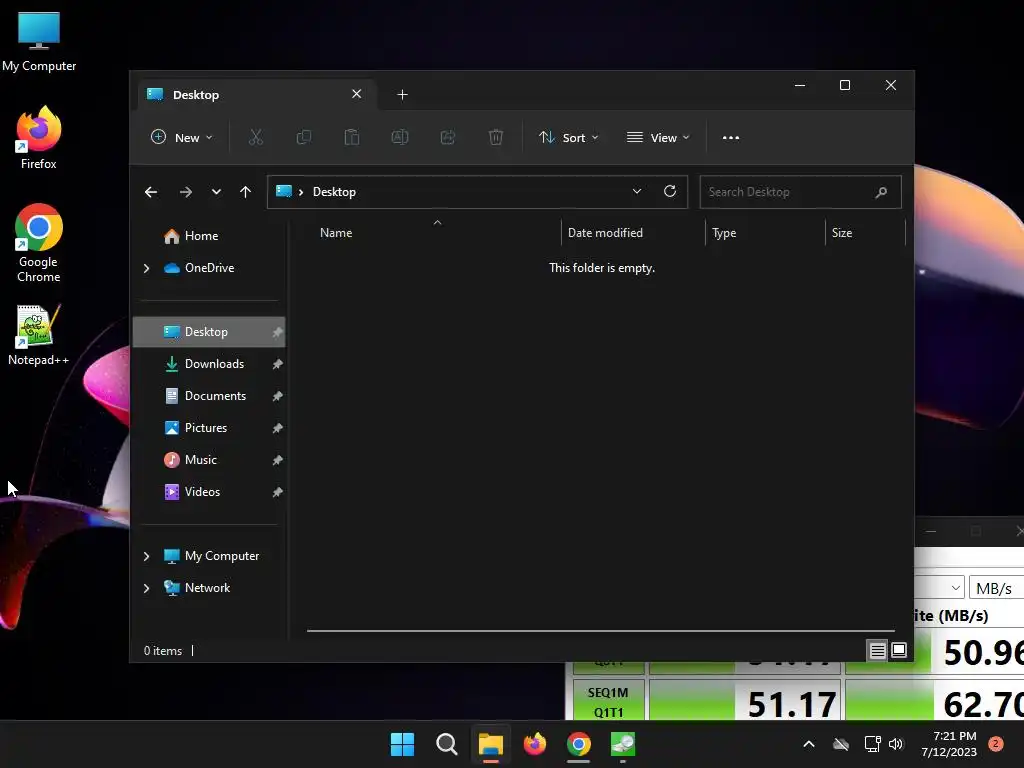Click the Search Desktop input field

tap(800, 192)
